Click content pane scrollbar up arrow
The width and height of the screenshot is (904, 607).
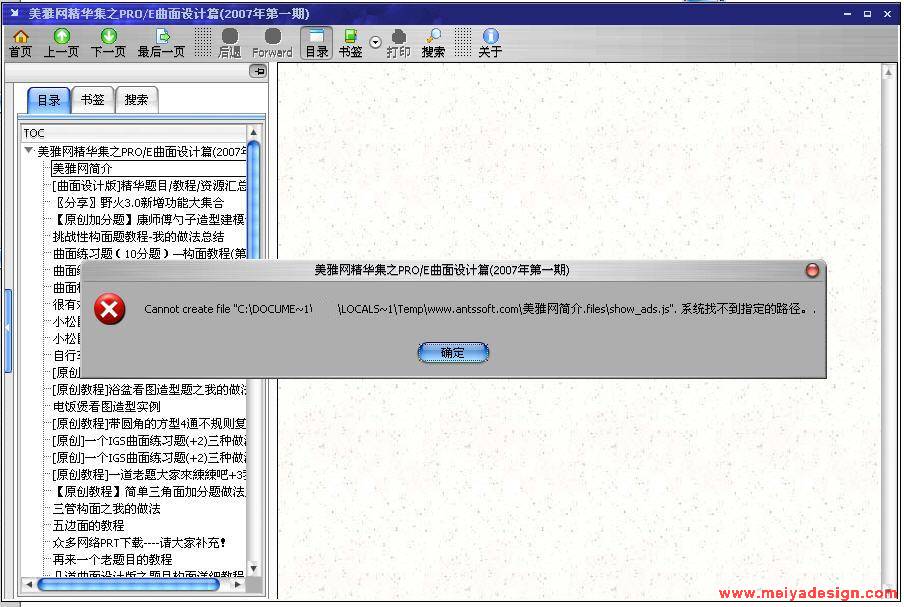pyautogui.click(x=888, y=73)
